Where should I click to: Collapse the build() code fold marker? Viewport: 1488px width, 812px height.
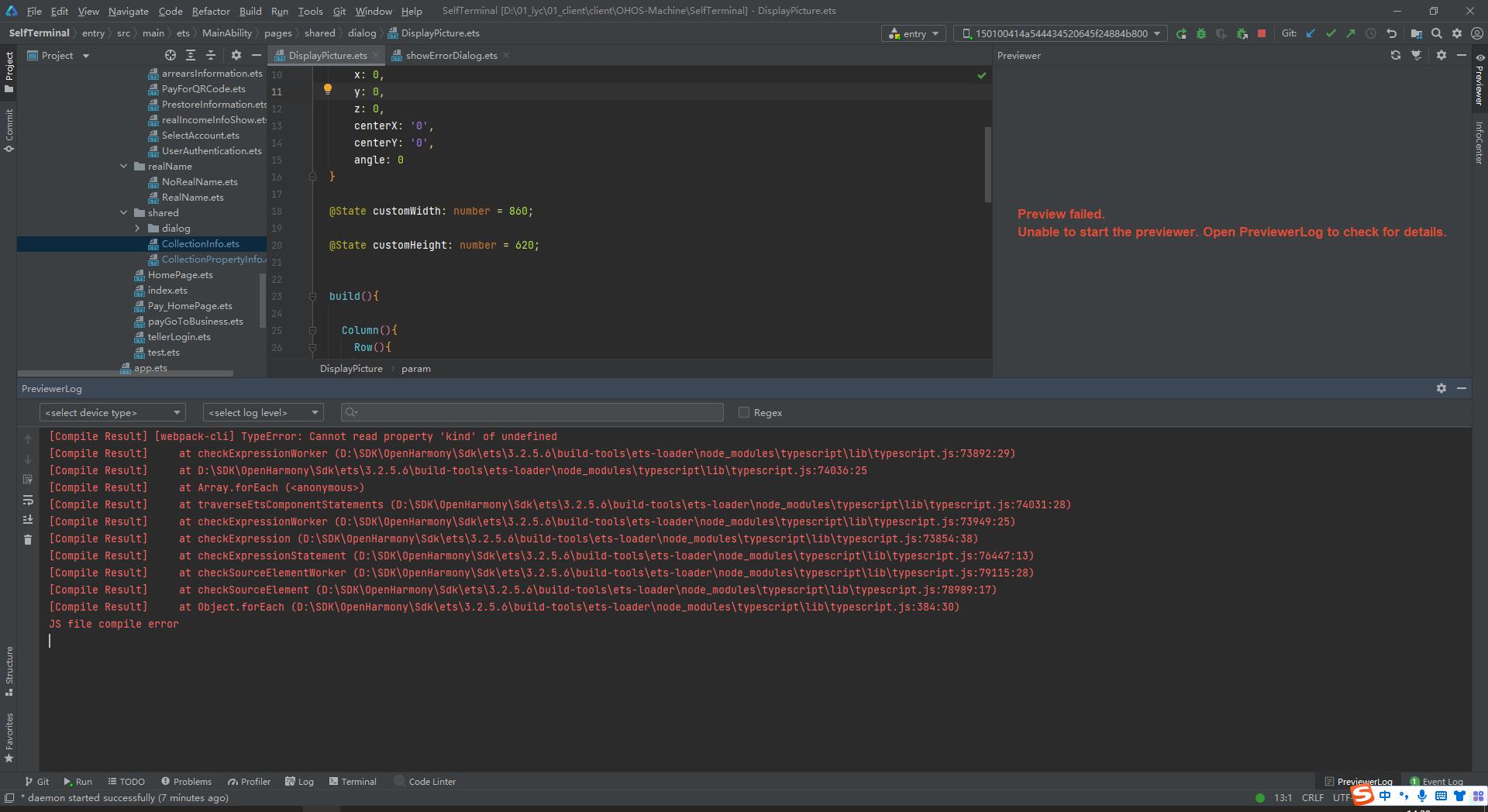click(312, 296)
